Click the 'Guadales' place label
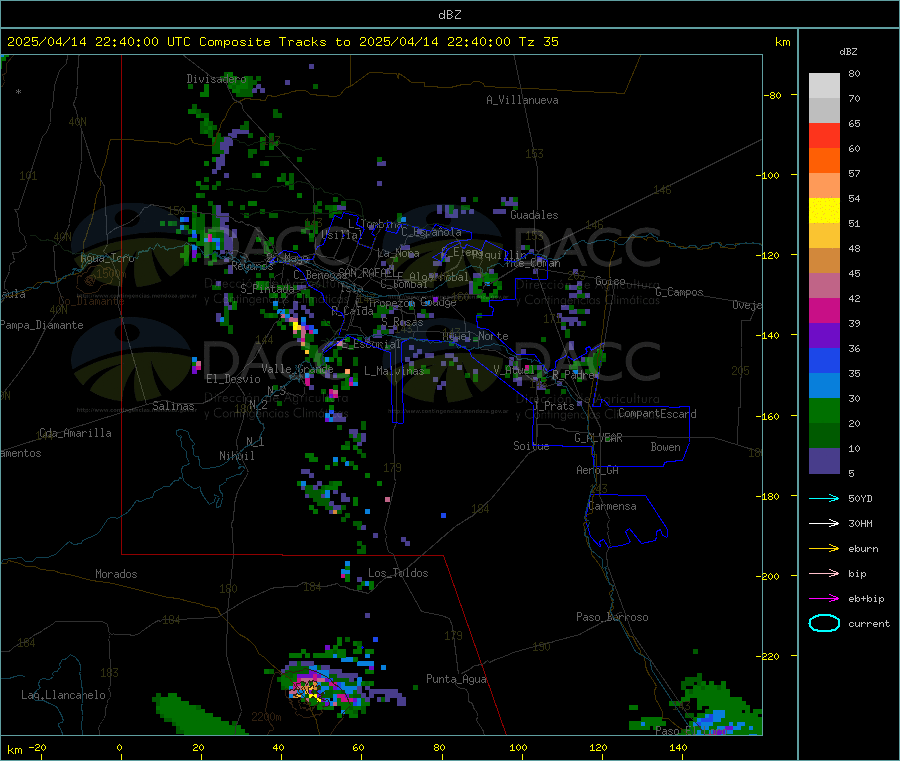 tap(534, 215)
